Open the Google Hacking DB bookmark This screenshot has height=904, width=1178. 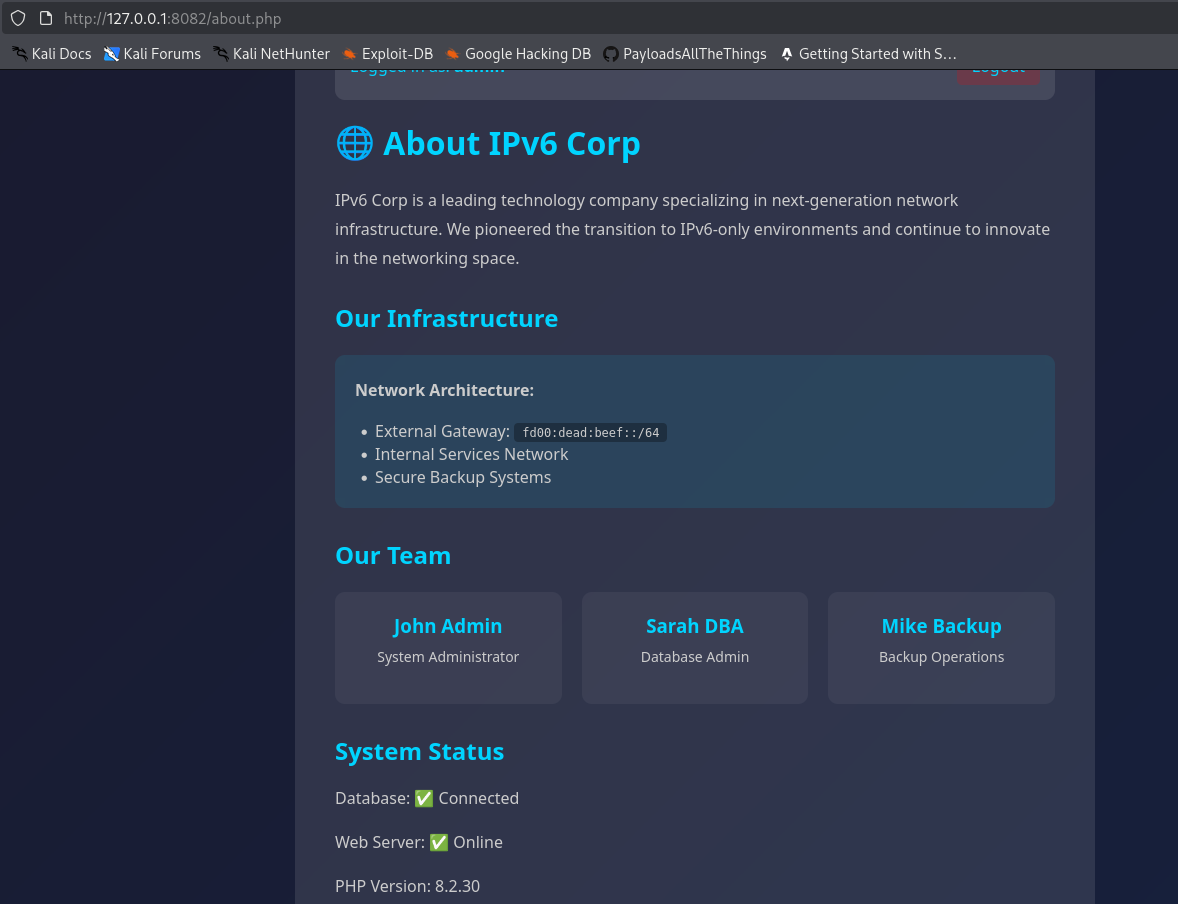(518, 54)
